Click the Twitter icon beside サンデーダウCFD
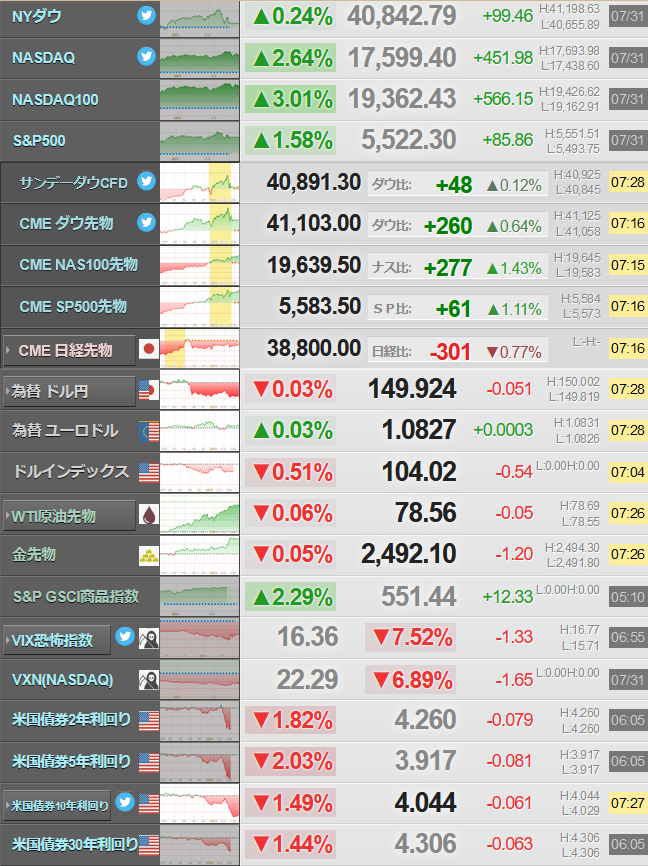This screenshot has width=648, height=866. [x=146, y=181]
